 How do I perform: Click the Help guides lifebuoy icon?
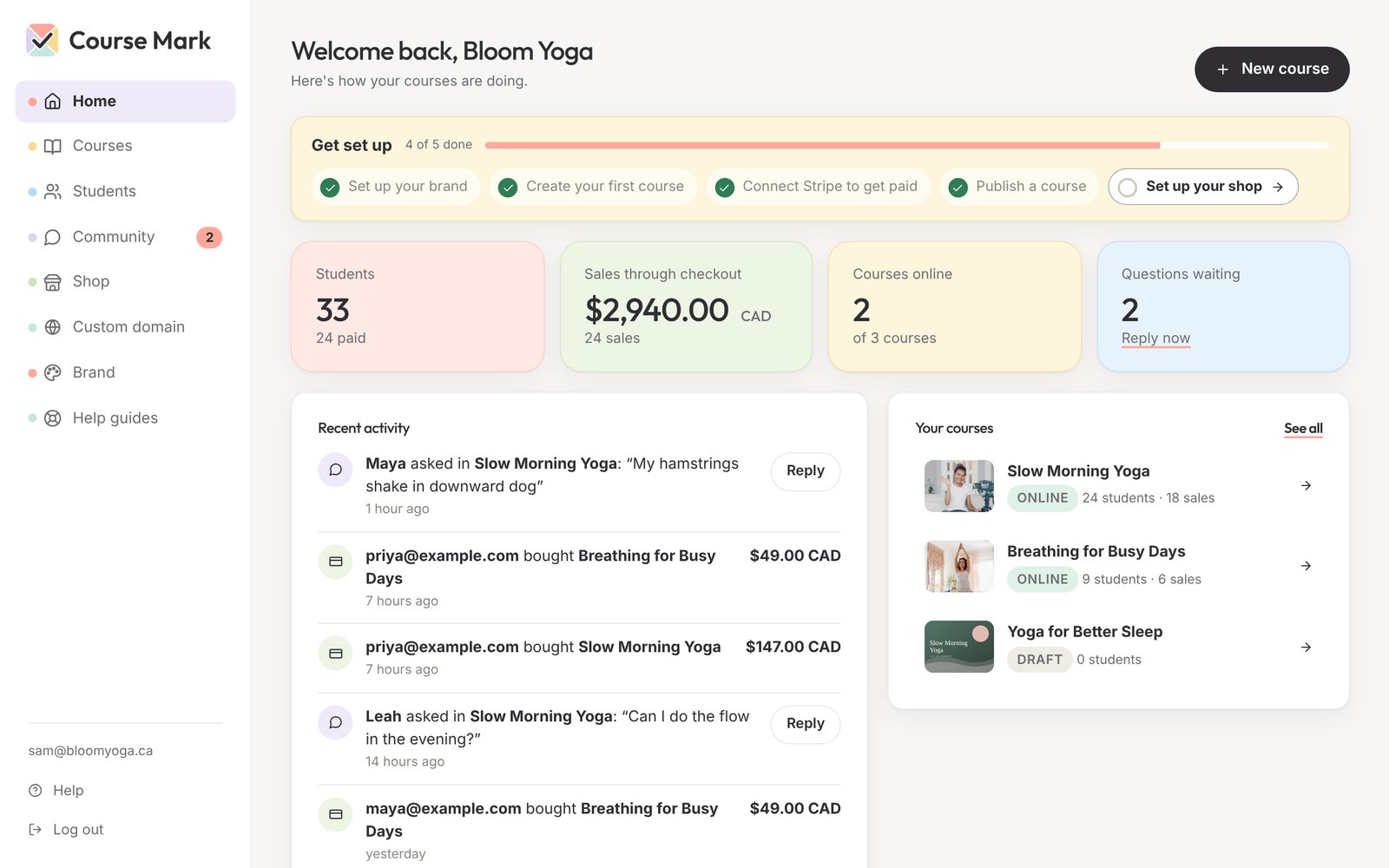pos(53,418)
